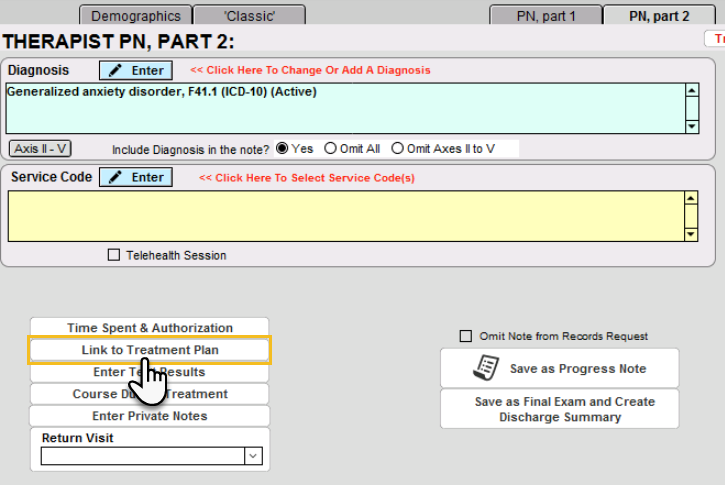725x485 pixels.
Task: Click the Axis II - V button
Action: (x=40, y=148)
